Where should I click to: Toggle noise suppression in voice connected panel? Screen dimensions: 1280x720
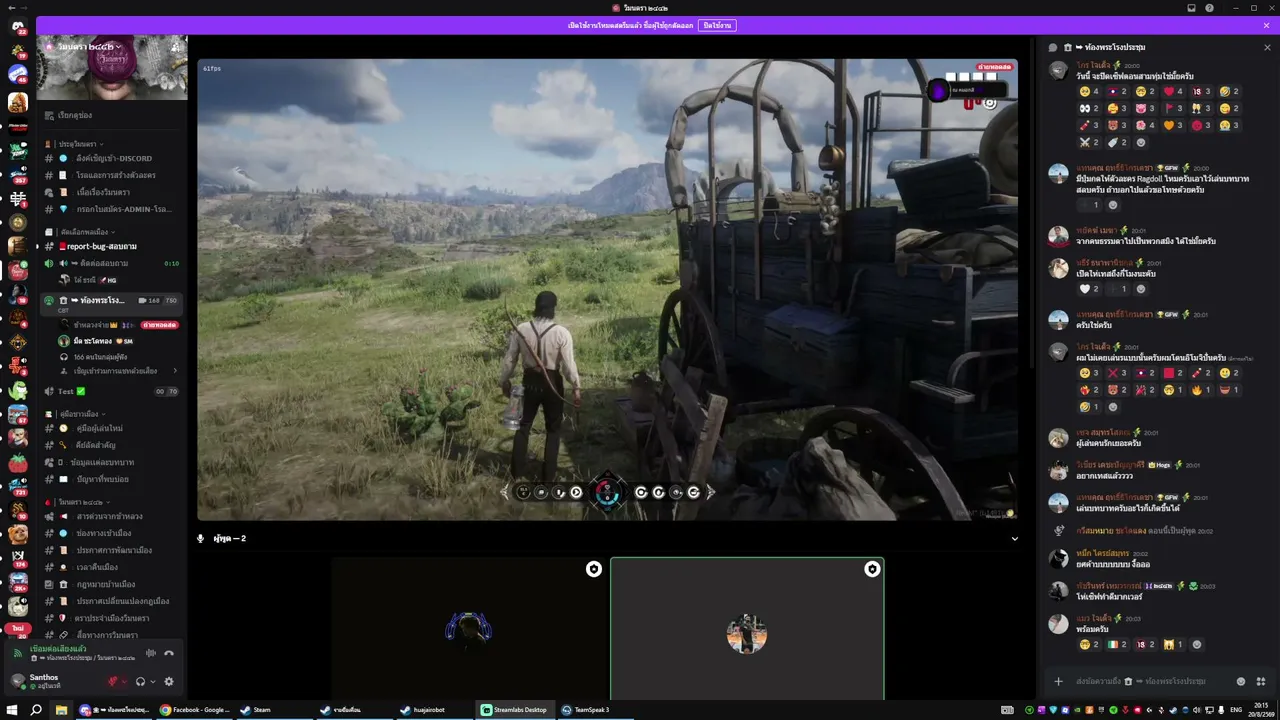click(151, 653)
